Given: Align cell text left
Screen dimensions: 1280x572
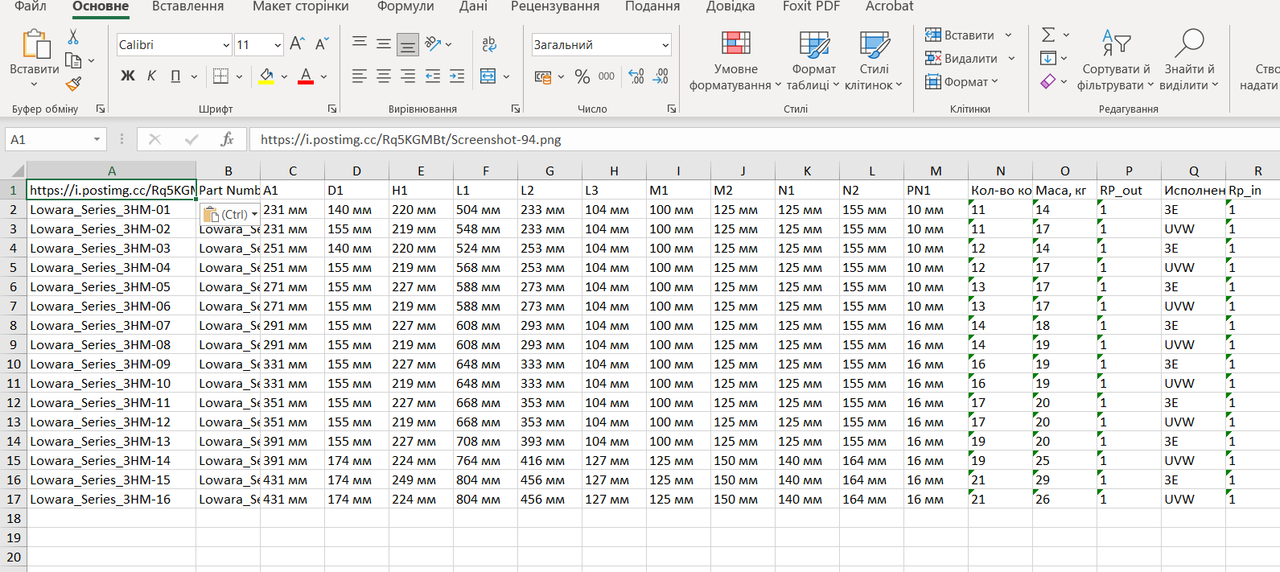Looking at the screenshot, I should tap(359, 76).
